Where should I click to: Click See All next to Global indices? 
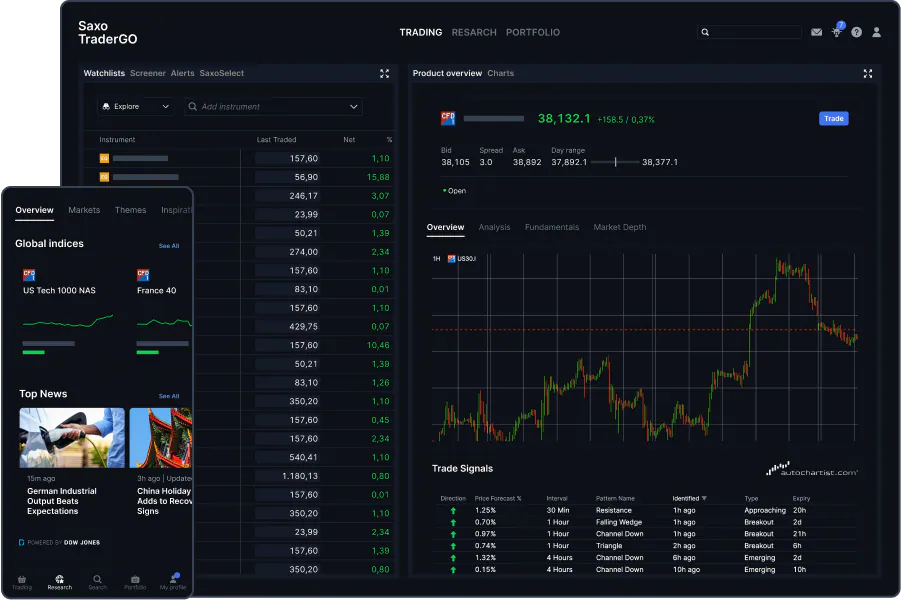pyautogui.click(x=169, y=246)
